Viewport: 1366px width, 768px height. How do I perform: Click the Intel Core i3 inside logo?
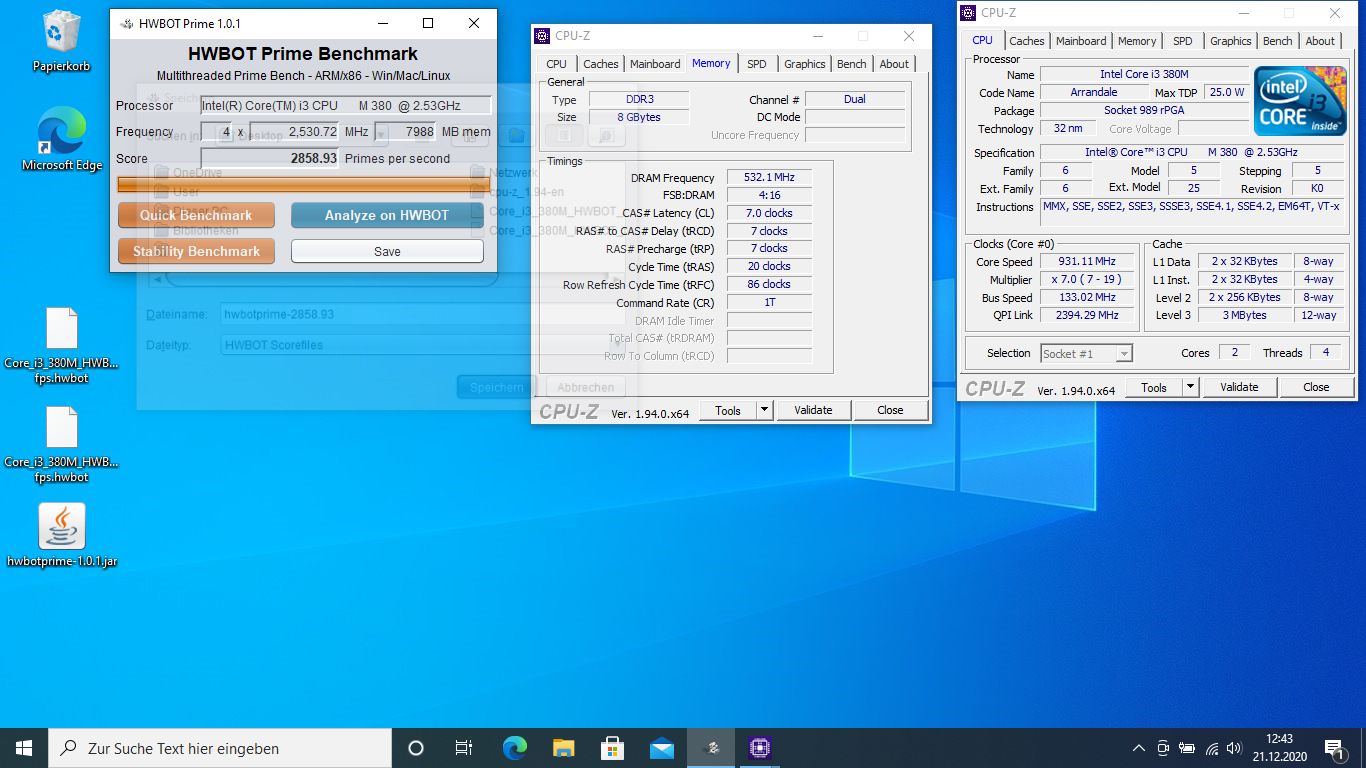1300,101
